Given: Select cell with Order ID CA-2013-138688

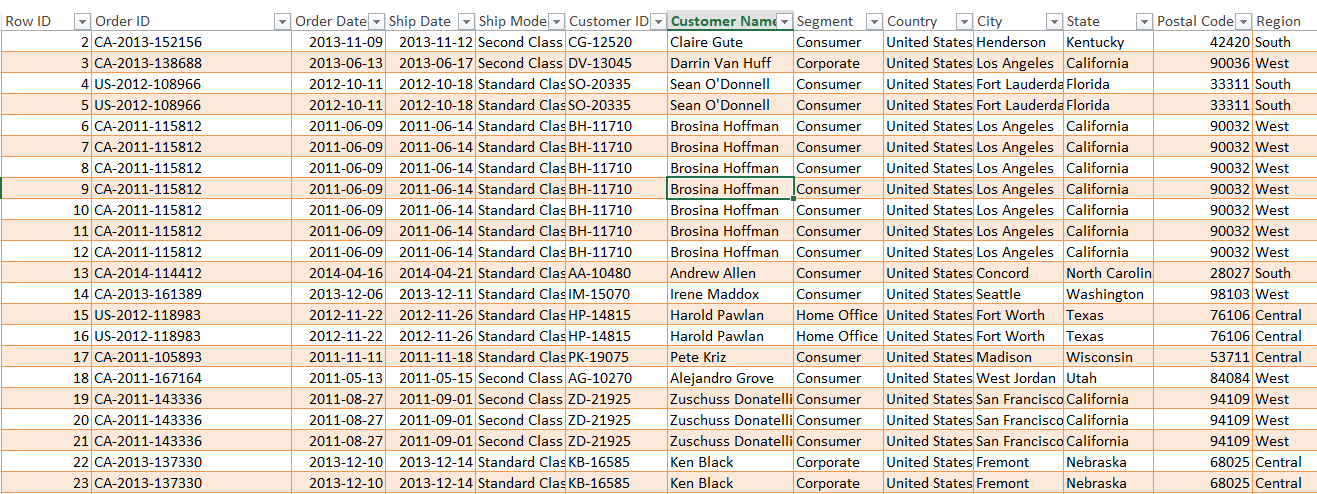Looking at the screenshot, I should tap(192, 63).
